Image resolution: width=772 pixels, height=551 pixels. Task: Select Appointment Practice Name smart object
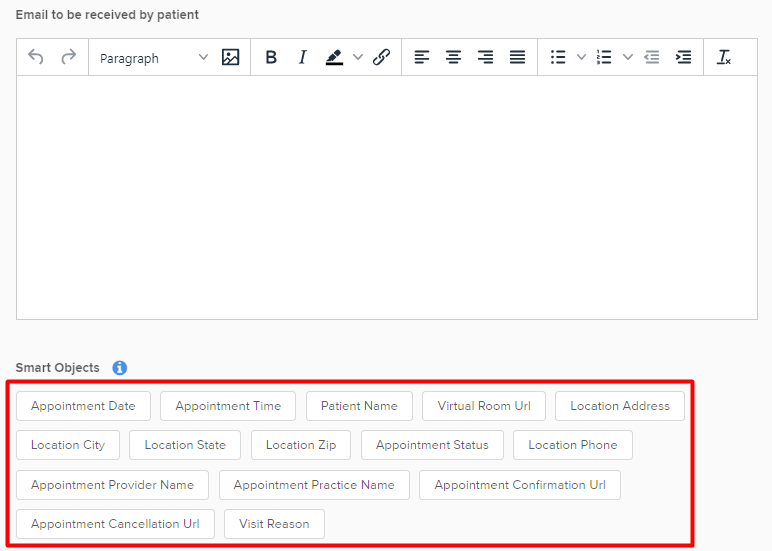click(x=314, y=485)
